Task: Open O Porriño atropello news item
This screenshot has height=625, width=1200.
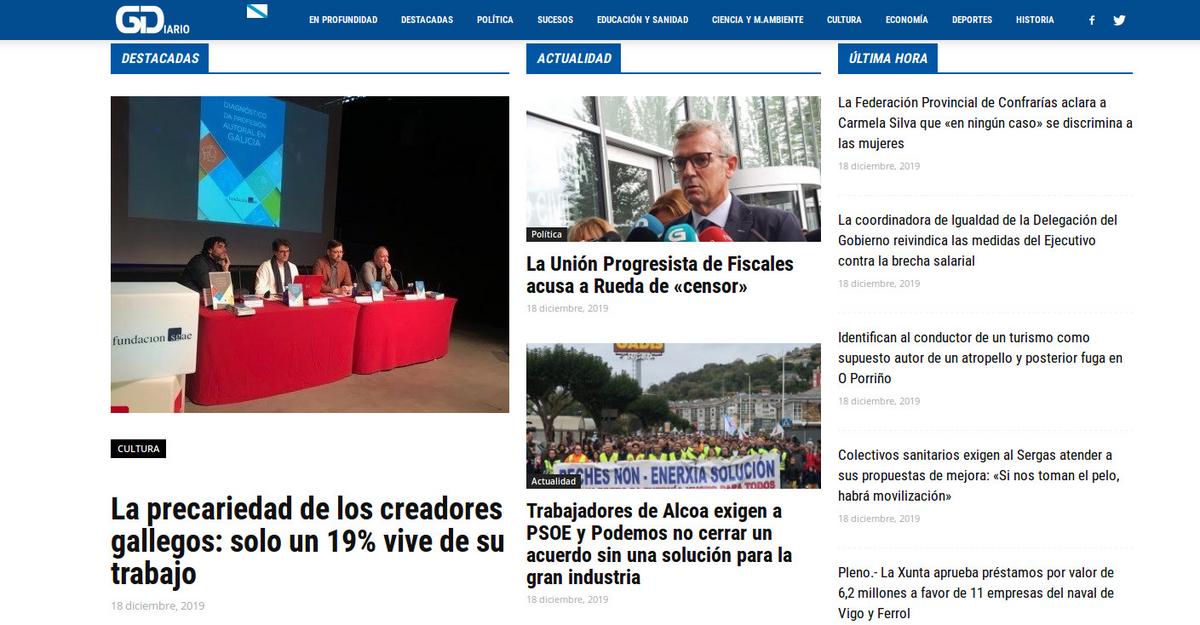Action: (980, 358)
